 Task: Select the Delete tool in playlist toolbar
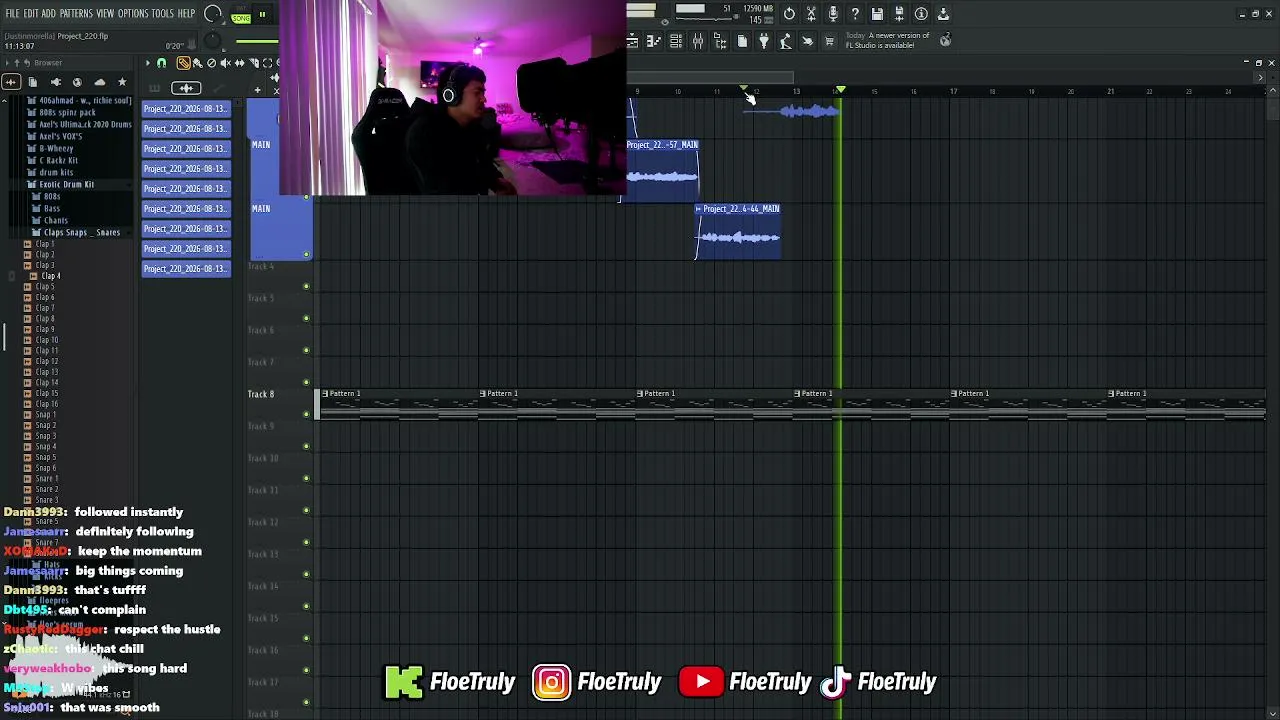click(x=211, y=63)
